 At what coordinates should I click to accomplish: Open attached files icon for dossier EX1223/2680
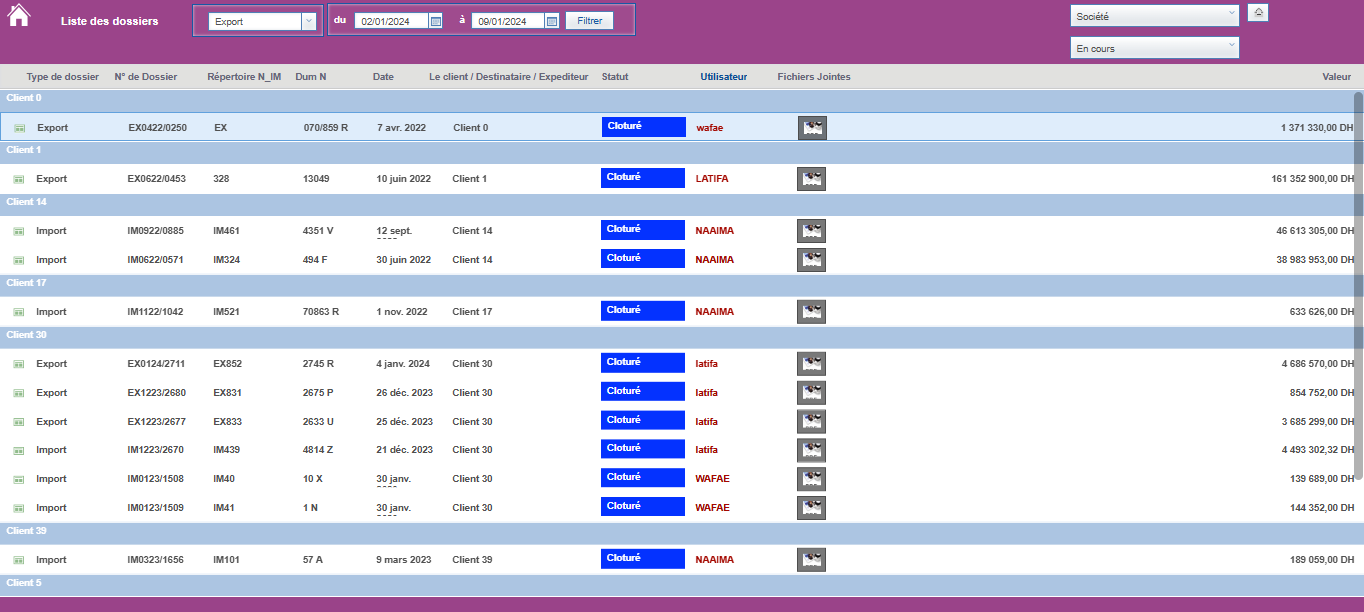(x=811, y=393)
